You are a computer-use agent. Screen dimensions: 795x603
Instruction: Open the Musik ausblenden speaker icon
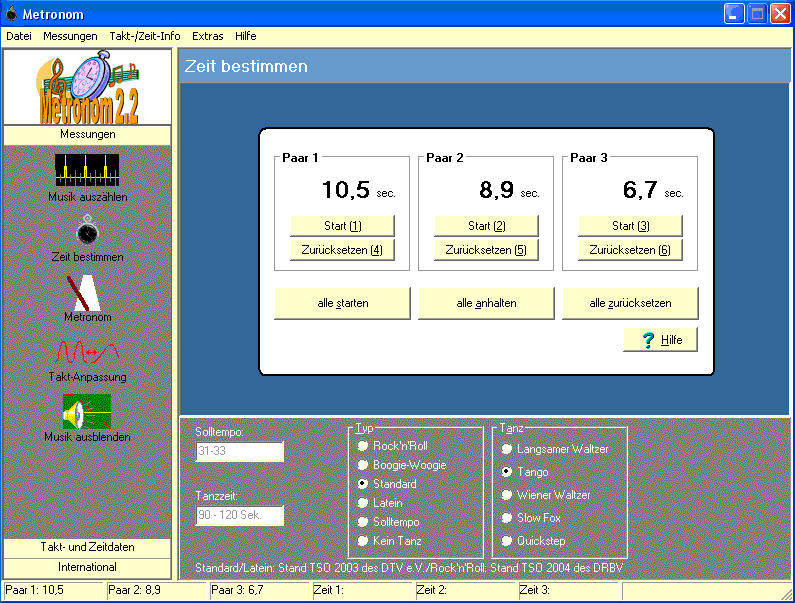87,411
